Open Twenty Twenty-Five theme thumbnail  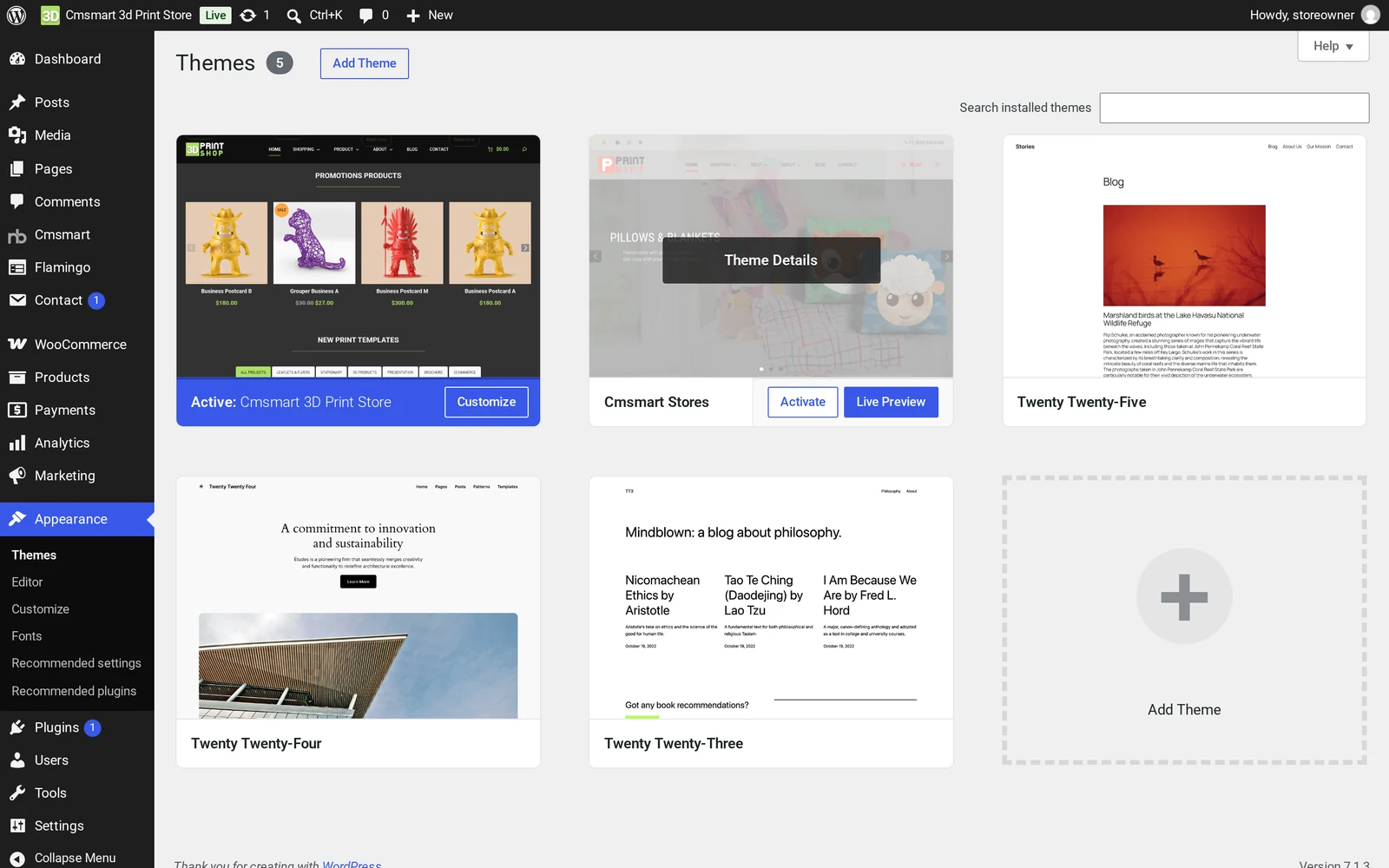click(1184, 256)
